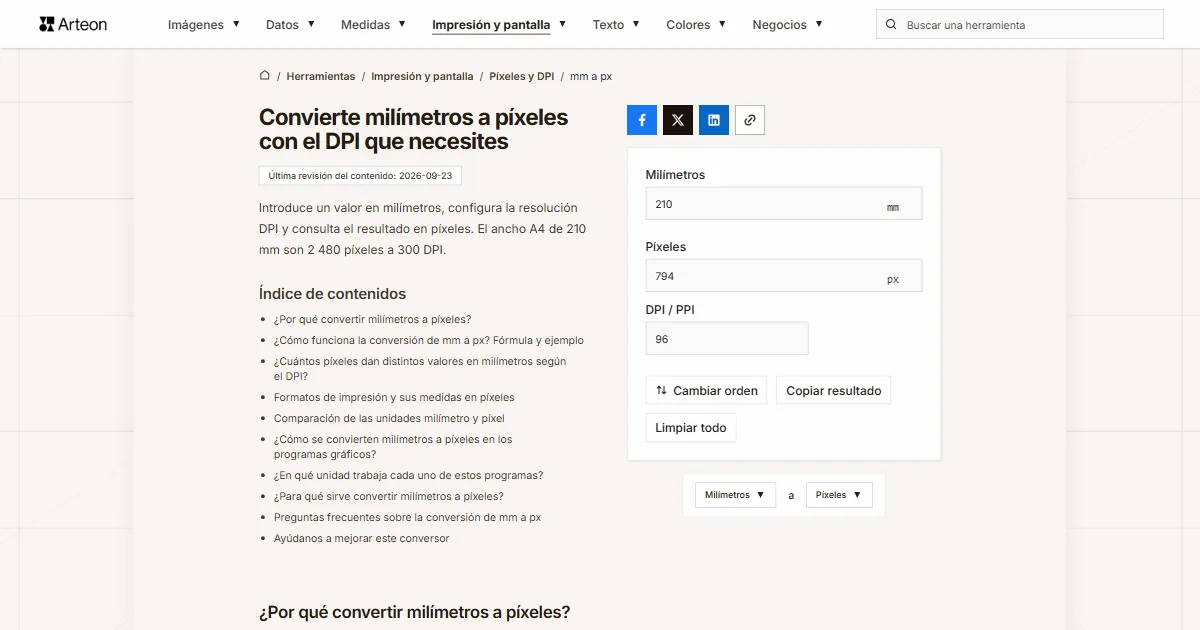This screenshot has height=630, width=1200.
Task: Copy page link icon
Action: 750,120
